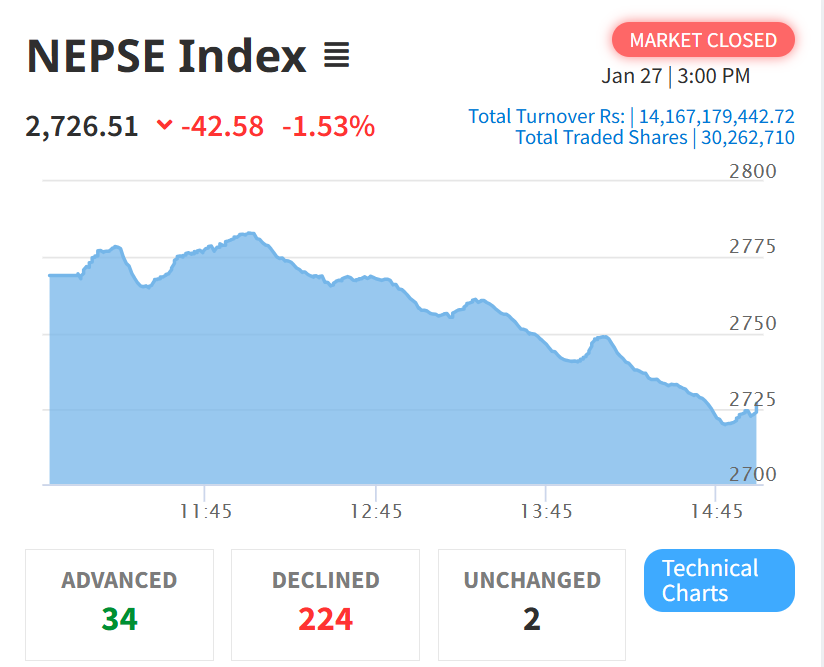Click the index value 2,726.51
This screenshot has height=667, width=824.
[82, 127]
